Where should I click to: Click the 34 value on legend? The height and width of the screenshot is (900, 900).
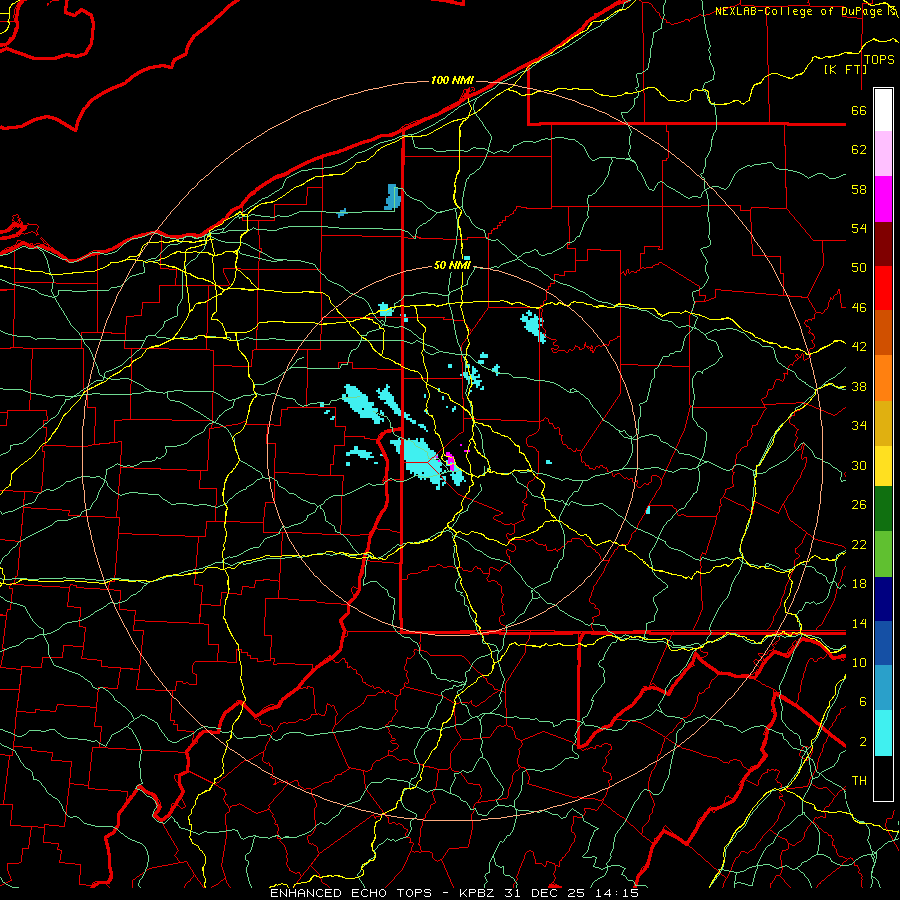click(859, 426)
